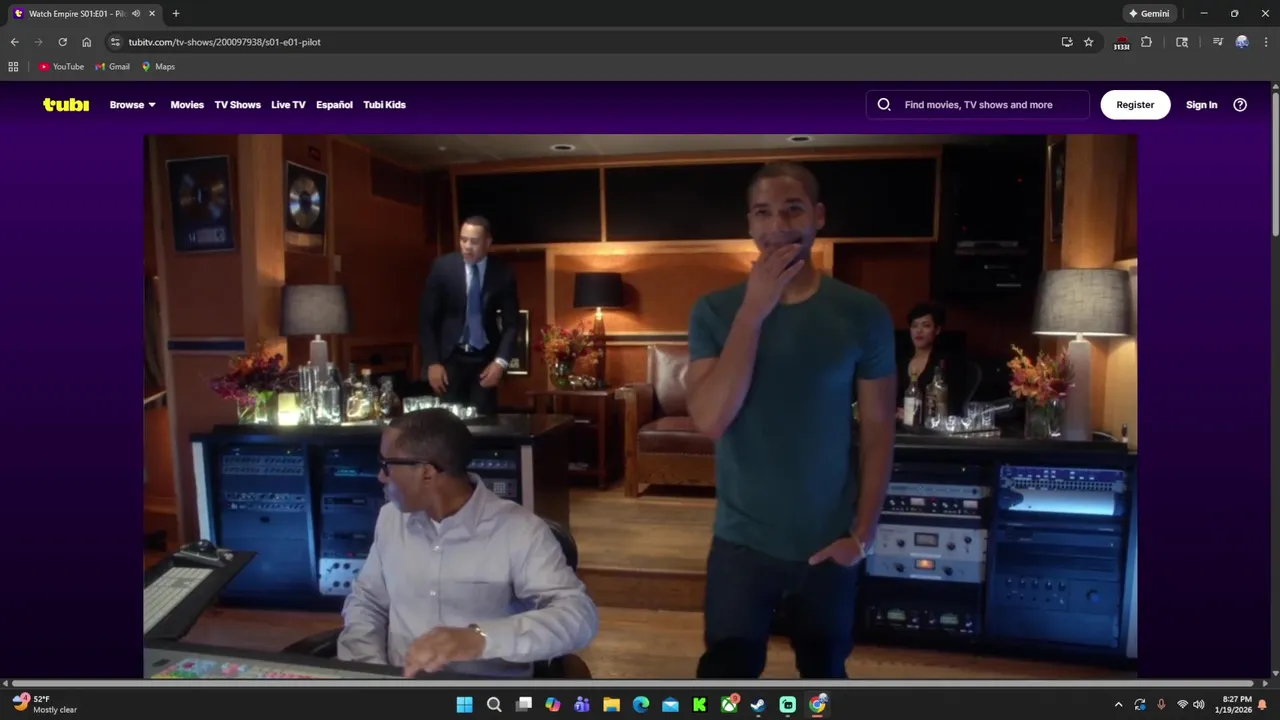Open the browser home page icon
The image size is (1280, 720).
click(87, 42)
